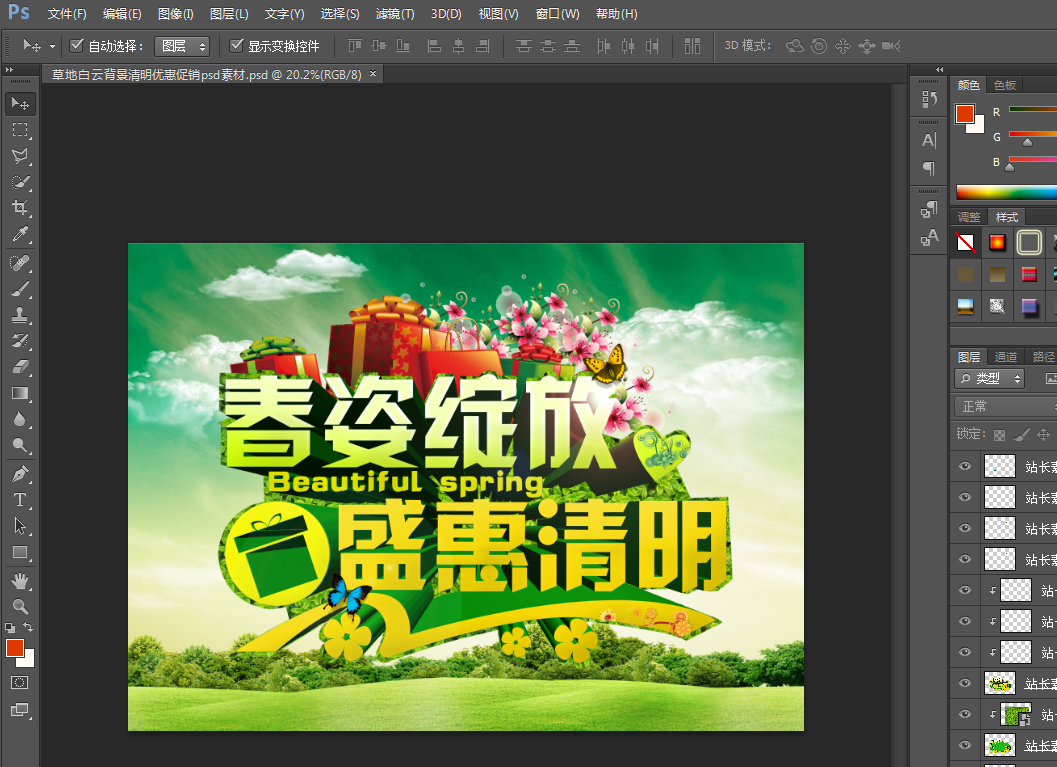This screenshot has height=767, width=1057.
Task: Hide the third layer in the Layers panel
Action: click(965, 528)
